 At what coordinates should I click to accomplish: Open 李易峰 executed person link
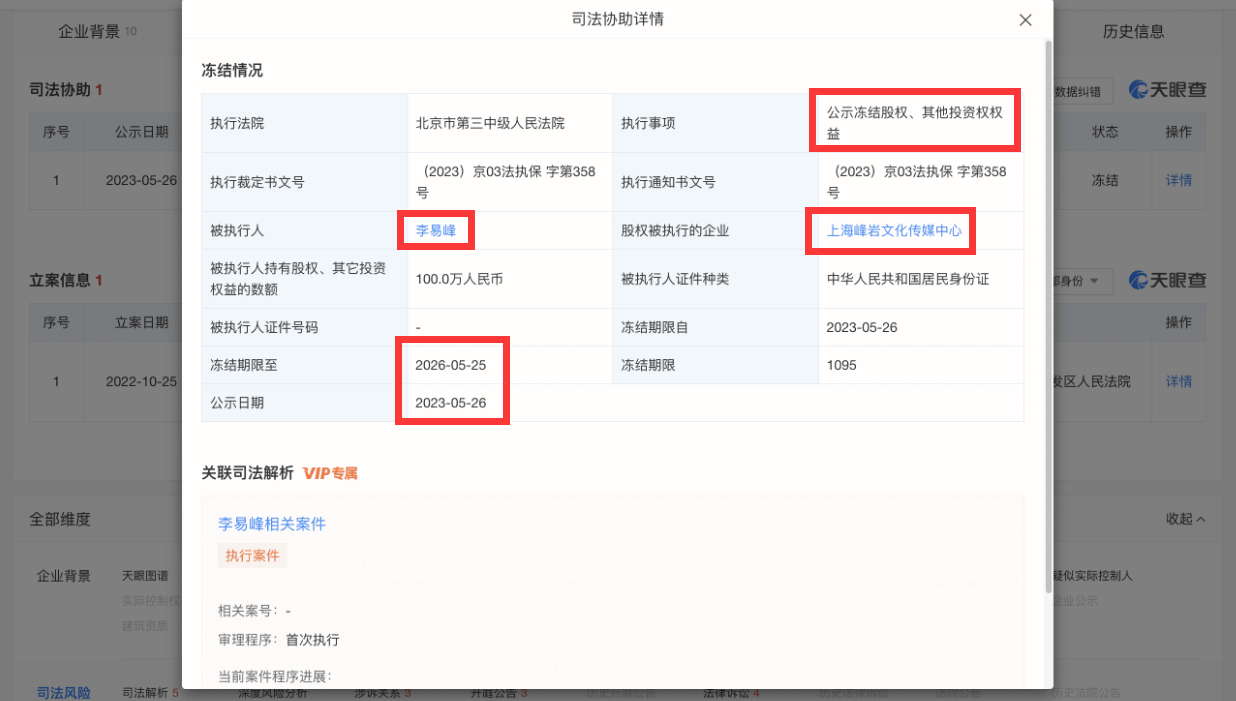click(x=436, y=231)
